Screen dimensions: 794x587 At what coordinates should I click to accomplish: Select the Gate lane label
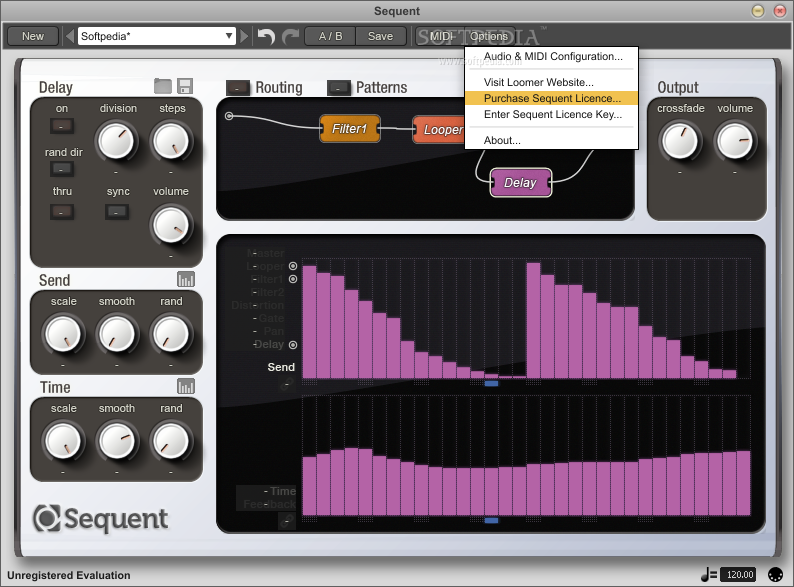coord(271,318)
